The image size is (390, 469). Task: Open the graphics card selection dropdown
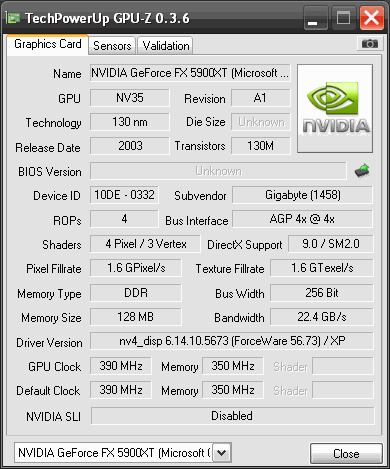pos(221,453)
